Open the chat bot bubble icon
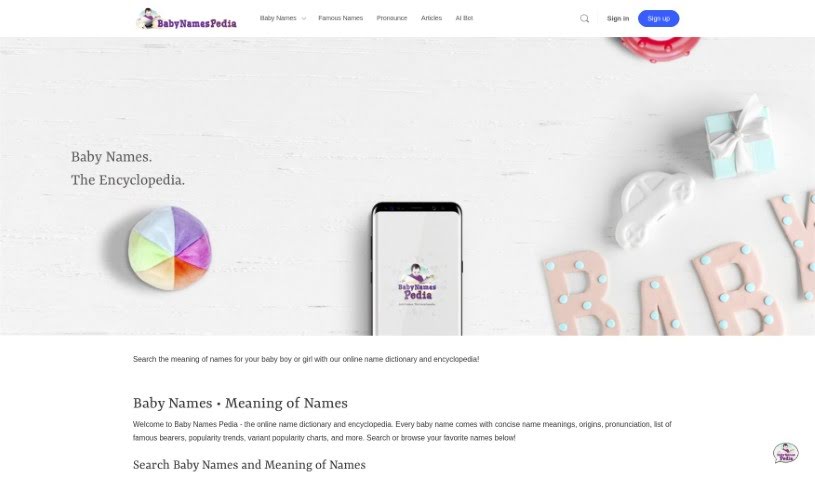 pyautogui.click(x=785, y=453)
